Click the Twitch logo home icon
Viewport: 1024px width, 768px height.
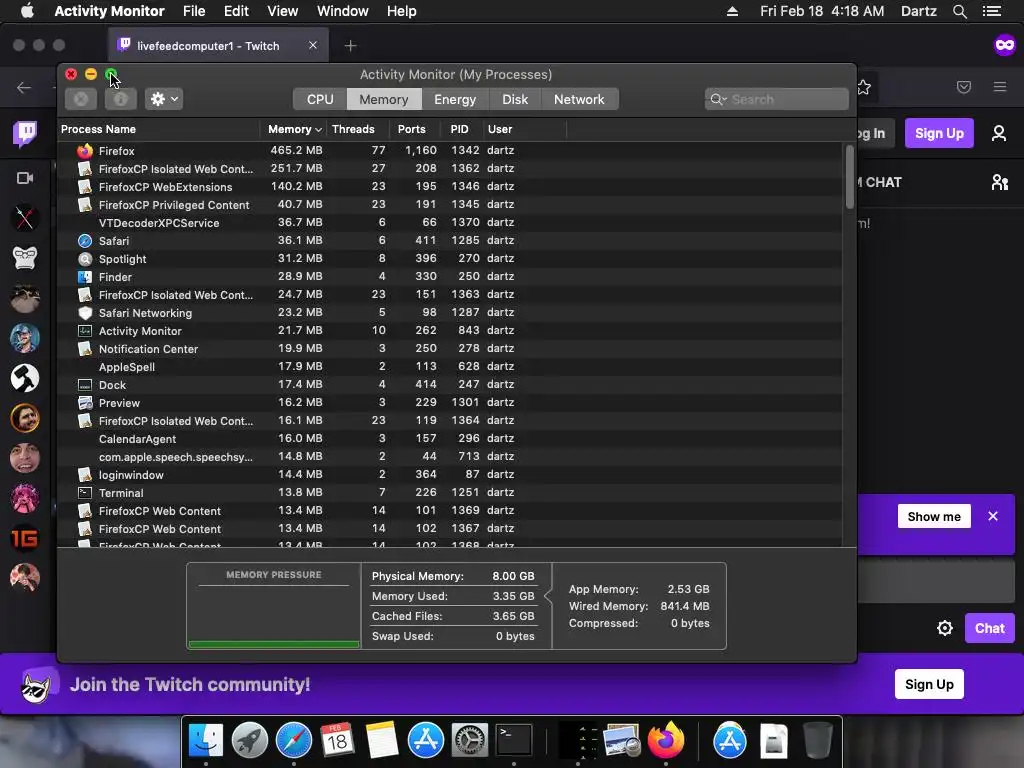coord(25,134)
